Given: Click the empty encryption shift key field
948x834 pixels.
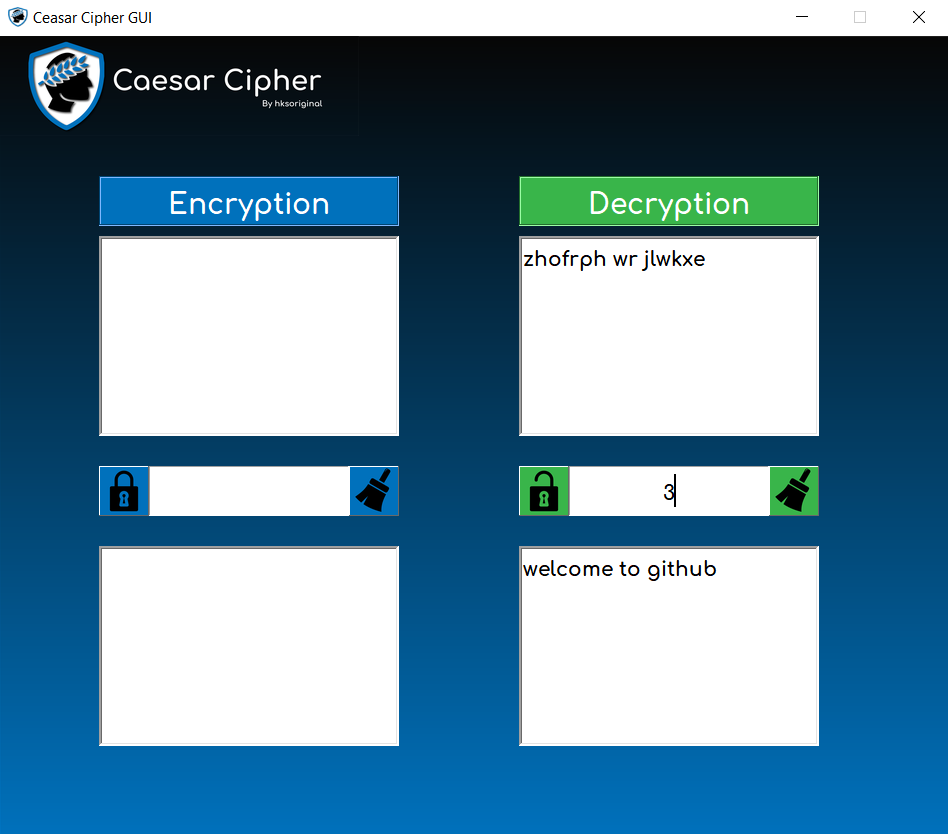Looking at the screenshot, I should pyautogui.click(x=248, y=491).
